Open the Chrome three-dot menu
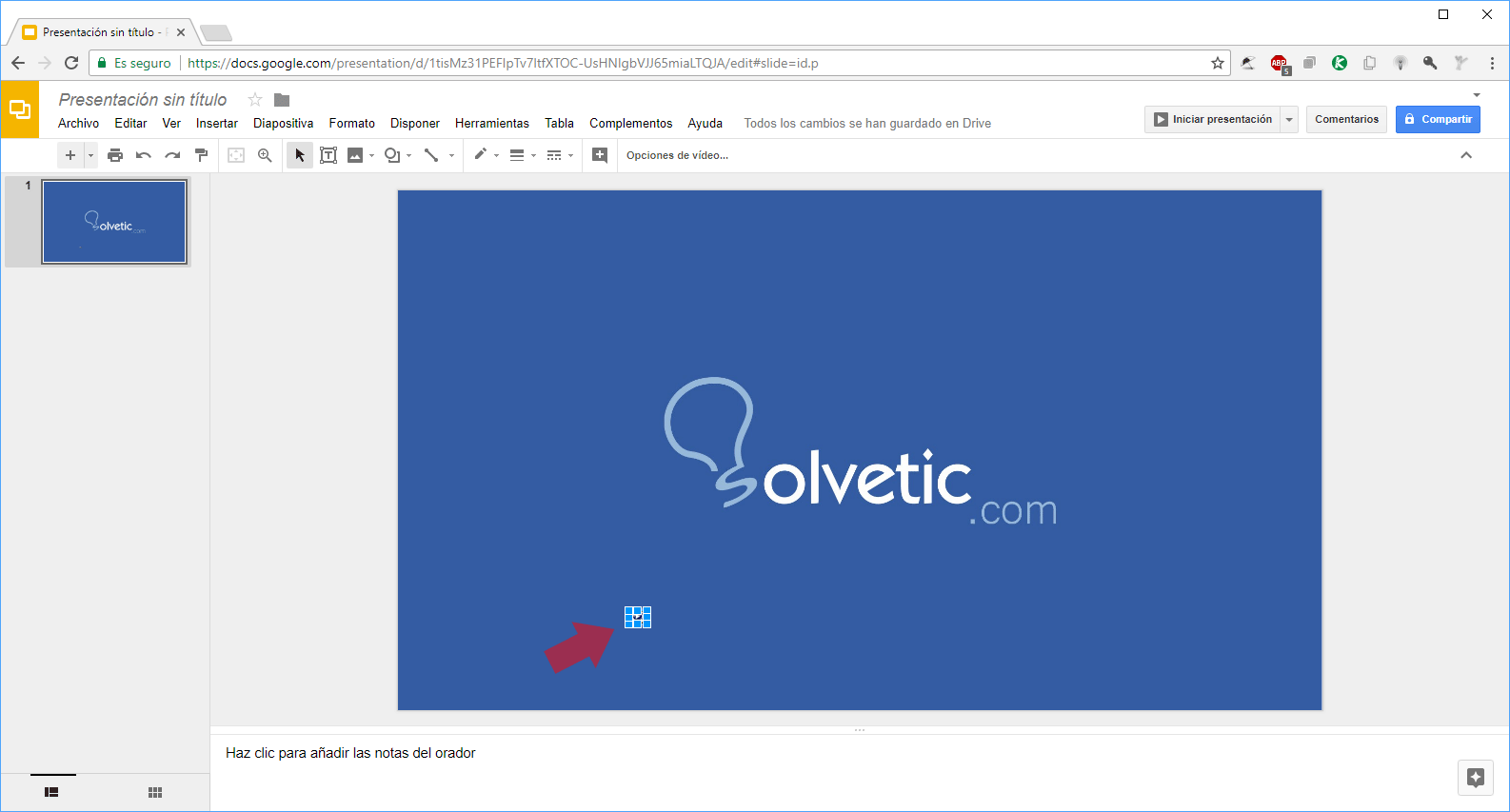1510x812 pixels. (1492, 63)
